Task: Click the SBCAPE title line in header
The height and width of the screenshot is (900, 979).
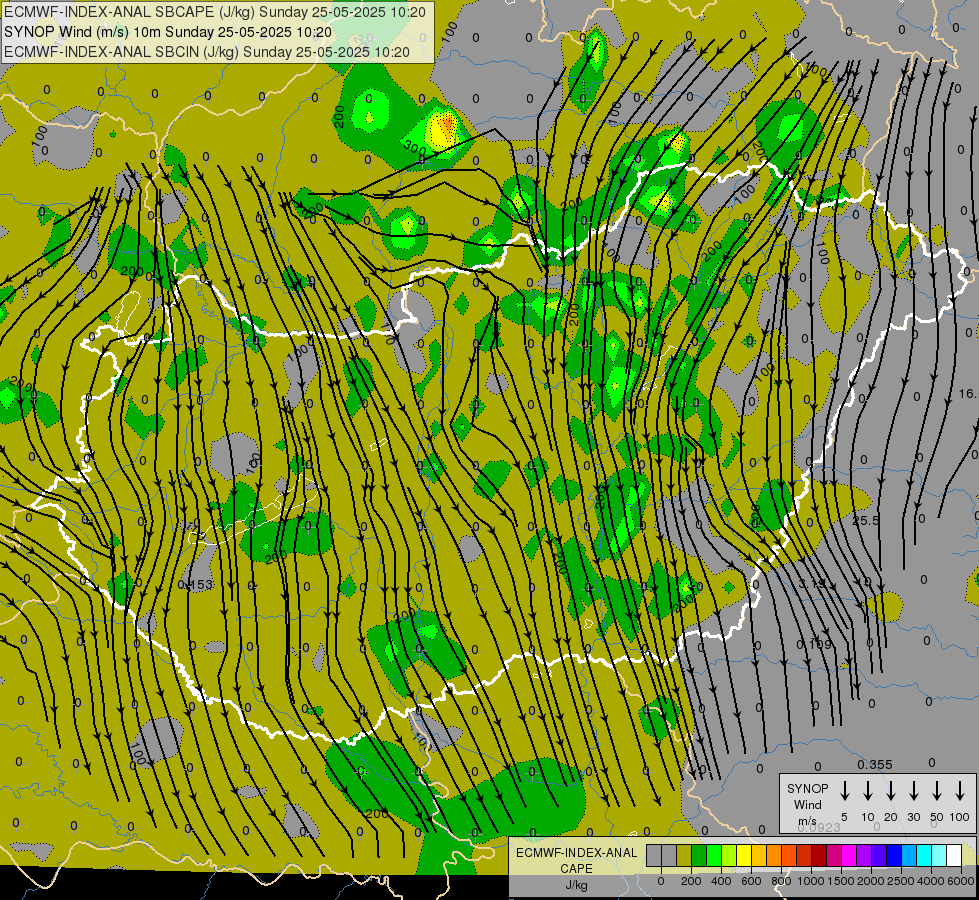Action: 215,12
